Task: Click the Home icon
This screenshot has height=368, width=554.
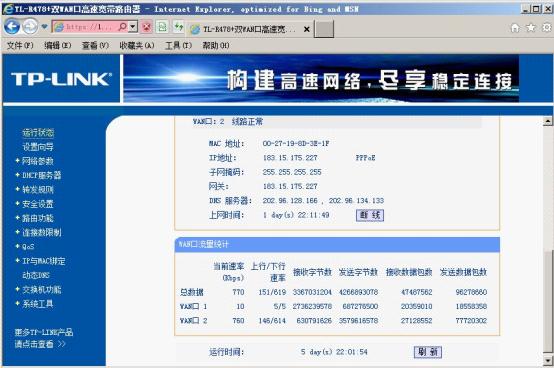Action: click(515, 28)
